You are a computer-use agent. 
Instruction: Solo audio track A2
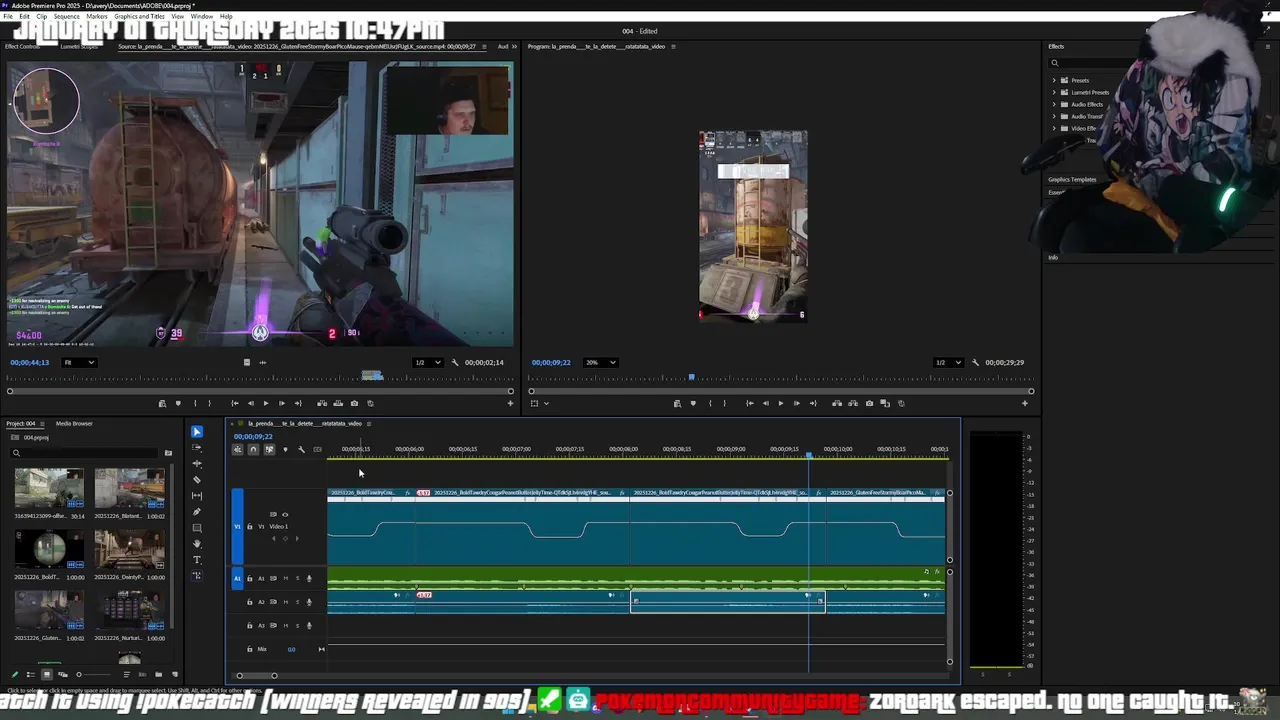(x=297, y=602)
